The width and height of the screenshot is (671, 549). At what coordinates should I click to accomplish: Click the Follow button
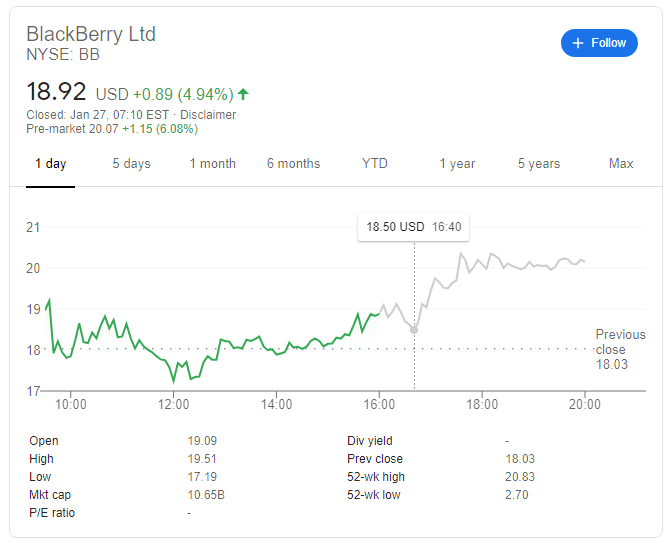(599, 43)
